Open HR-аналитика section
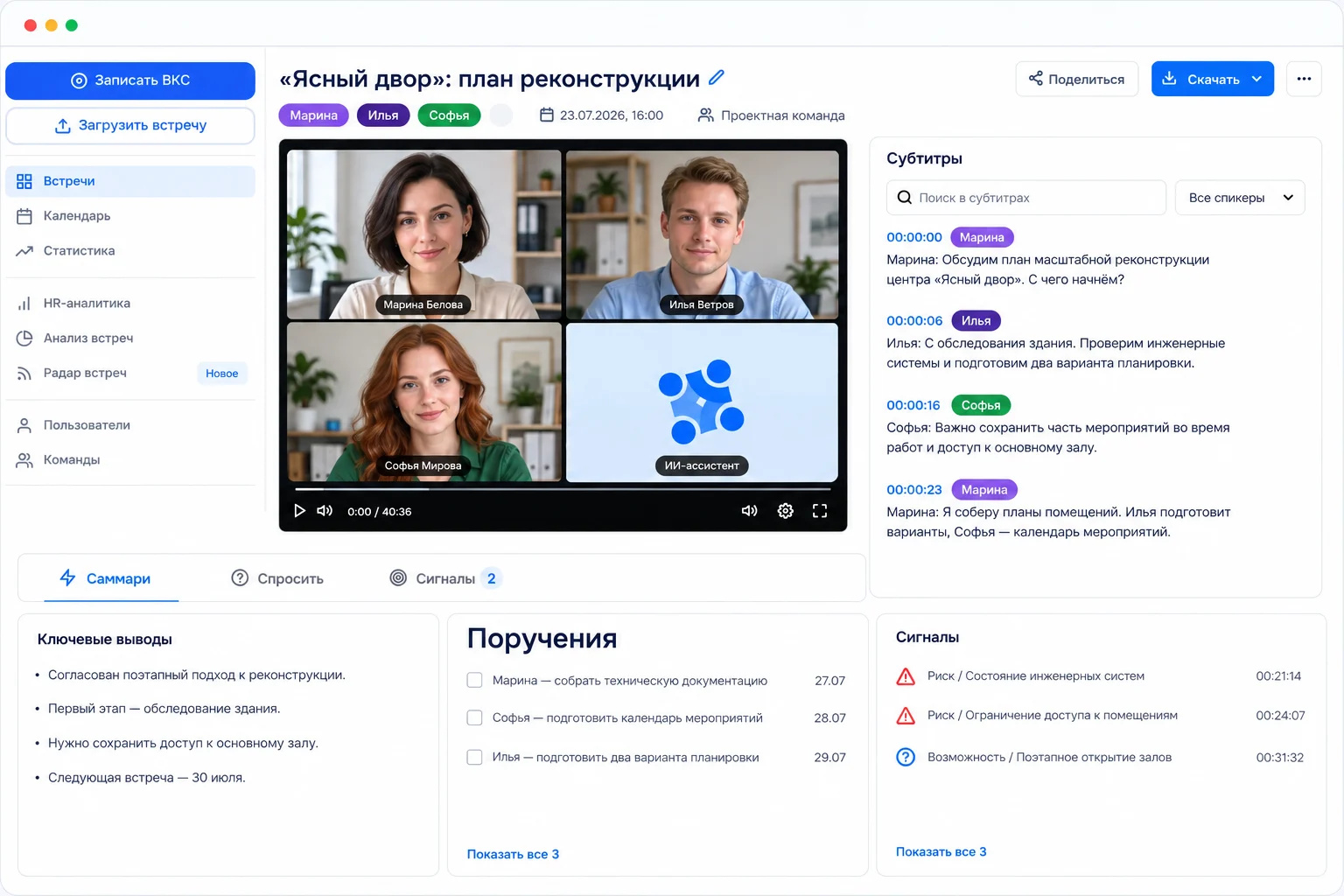Screen dimensions: 1344x896 click(130, 304)
